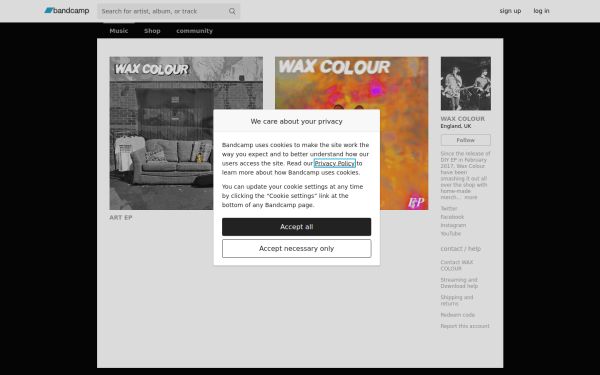The image size is (600, 375).
Task: Open the Redeem code link
Action: (x=457, y=315)
